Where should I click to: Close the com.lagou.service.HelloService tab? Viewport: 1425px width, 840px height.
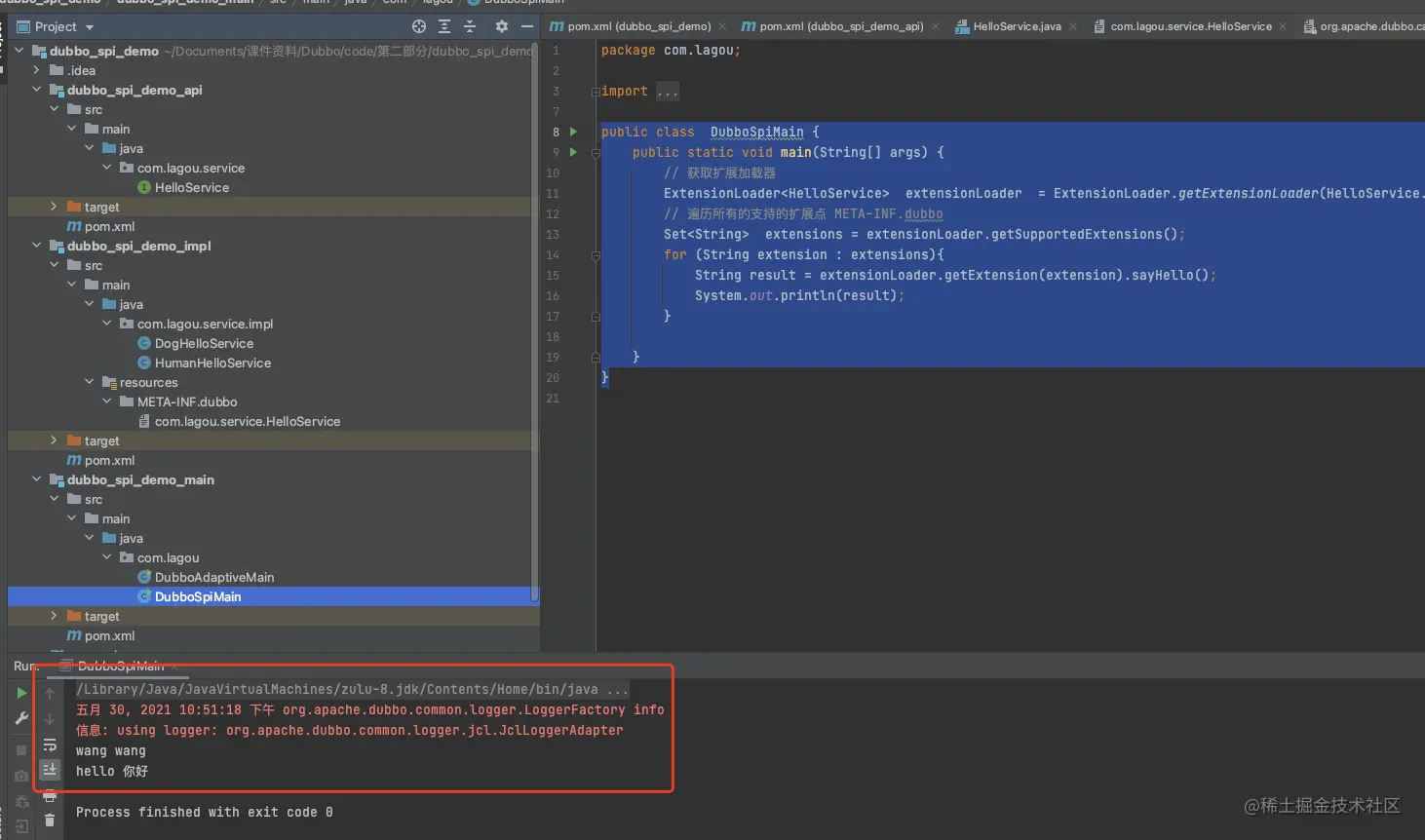point(1283,27)
